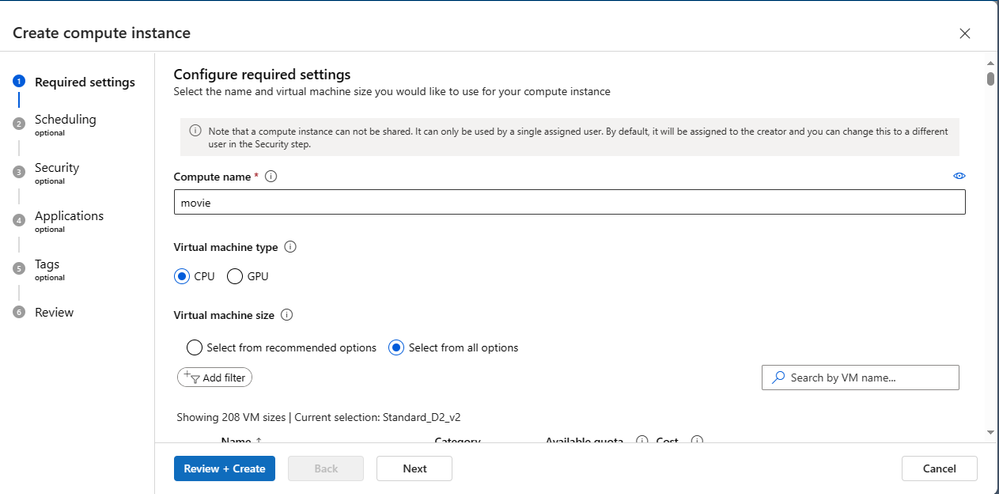999x494 pixels.
Task: Click the Next button
Action: click(414, 468)
